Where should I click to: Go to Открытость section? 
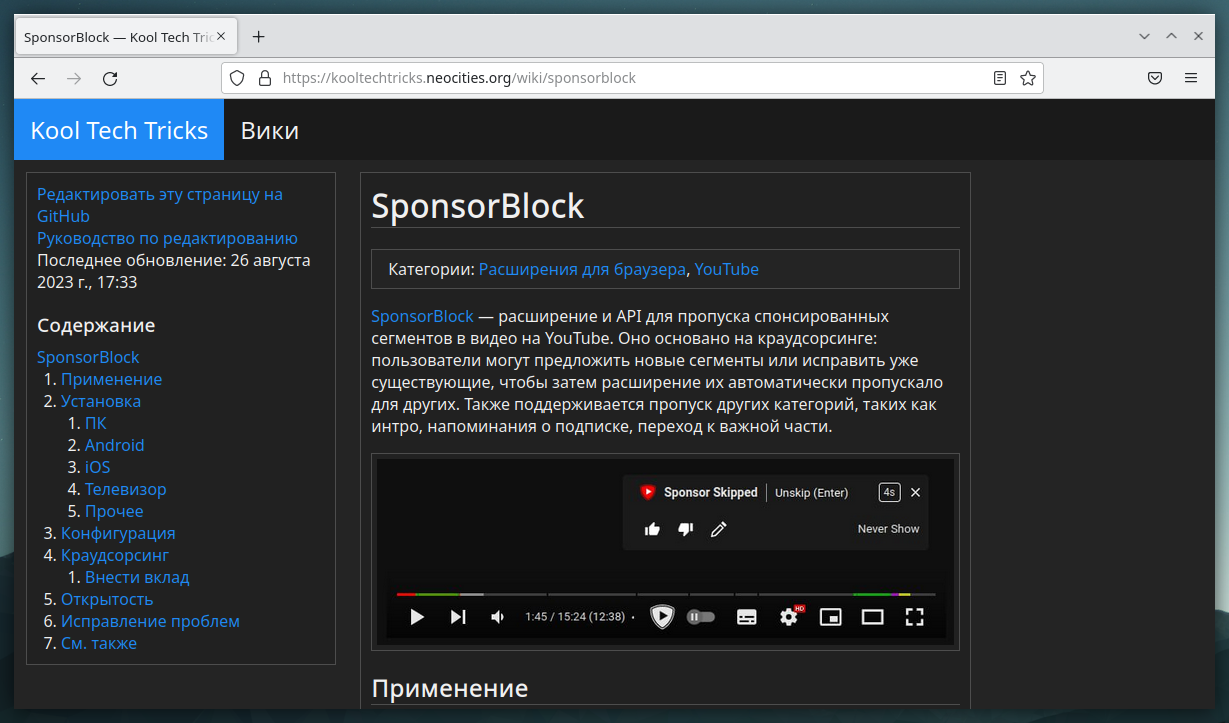(107, 599)
